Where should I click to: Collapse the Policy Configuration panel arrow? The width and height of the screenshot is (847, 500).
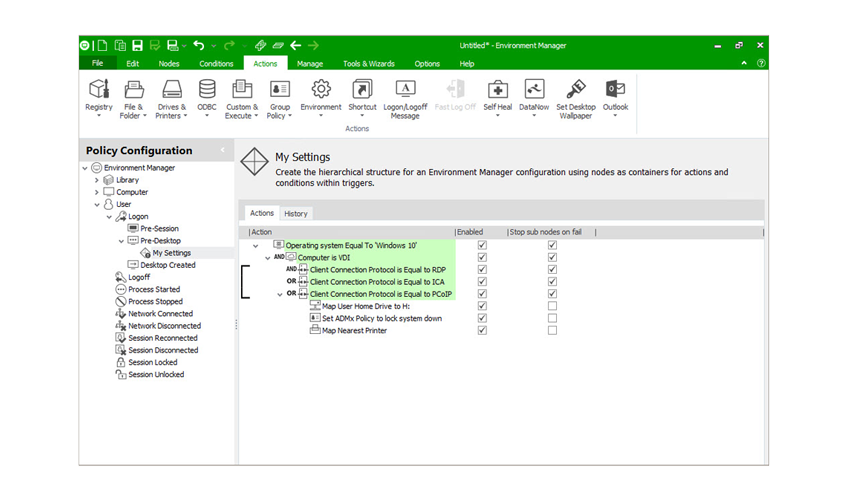[223, 151]
